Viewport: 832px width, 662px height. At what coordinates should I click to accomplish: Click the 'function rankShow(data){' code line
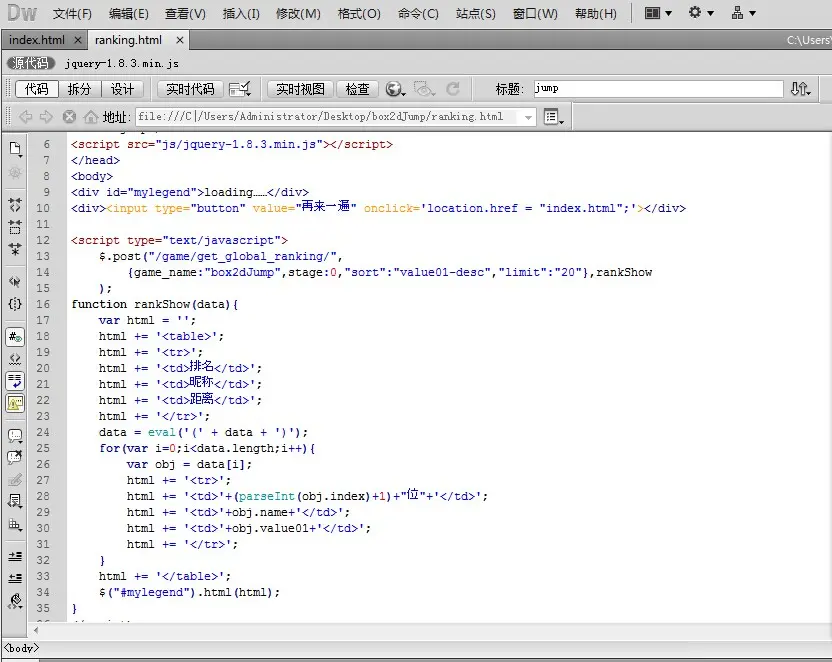coord(155,304)
